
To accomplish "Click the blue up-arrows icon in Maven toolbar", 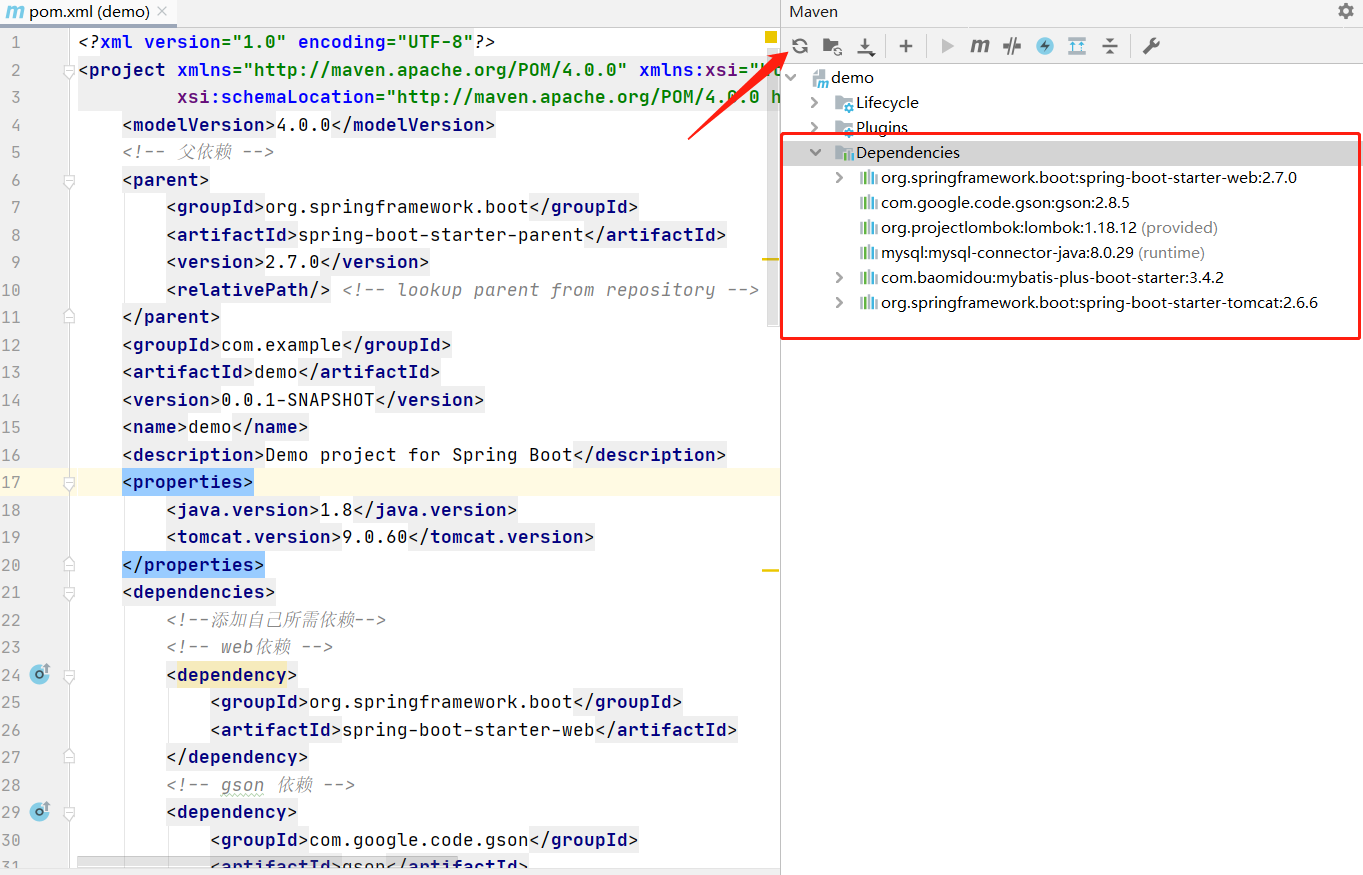I will coord(1077,46).
